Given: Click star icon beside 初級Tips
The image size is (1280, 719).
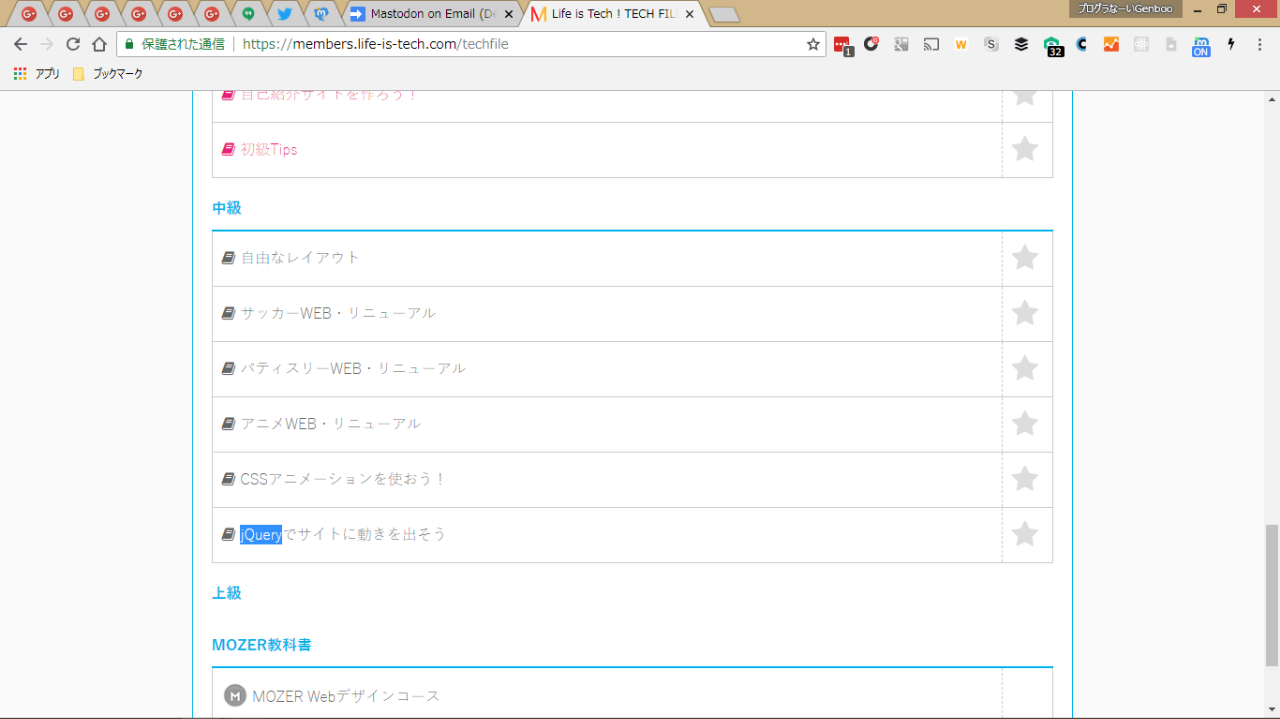Looking at the screenshot, I should (x=1024, y=149).
